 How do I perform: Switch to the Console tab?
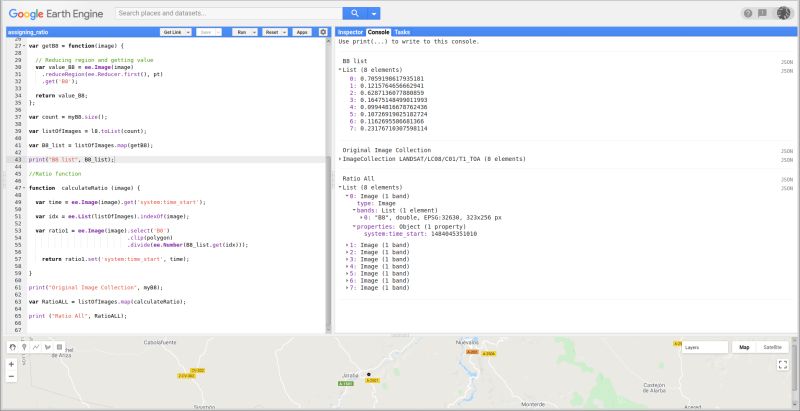[x=379, y=32]
